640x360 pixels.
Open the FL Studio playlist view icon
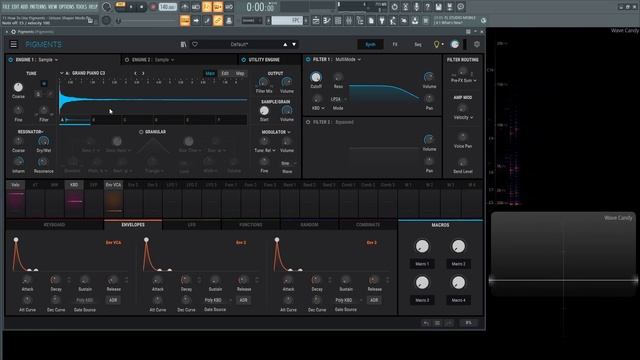tap(316, 20)
